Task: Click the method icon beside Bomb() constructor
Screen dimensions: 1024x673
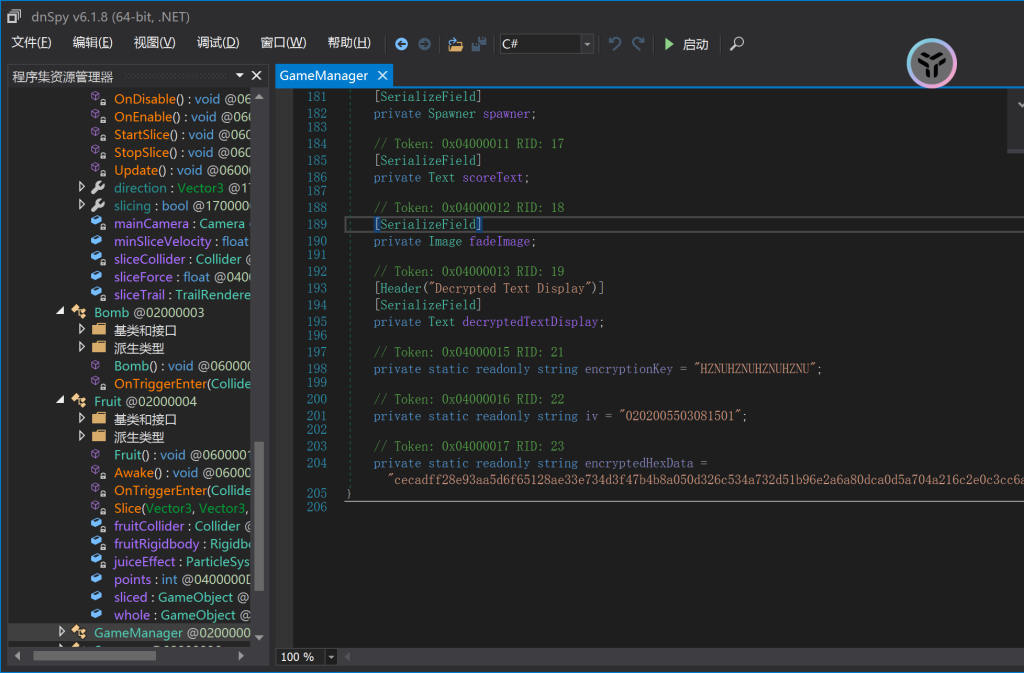Action: pos(96,366)
